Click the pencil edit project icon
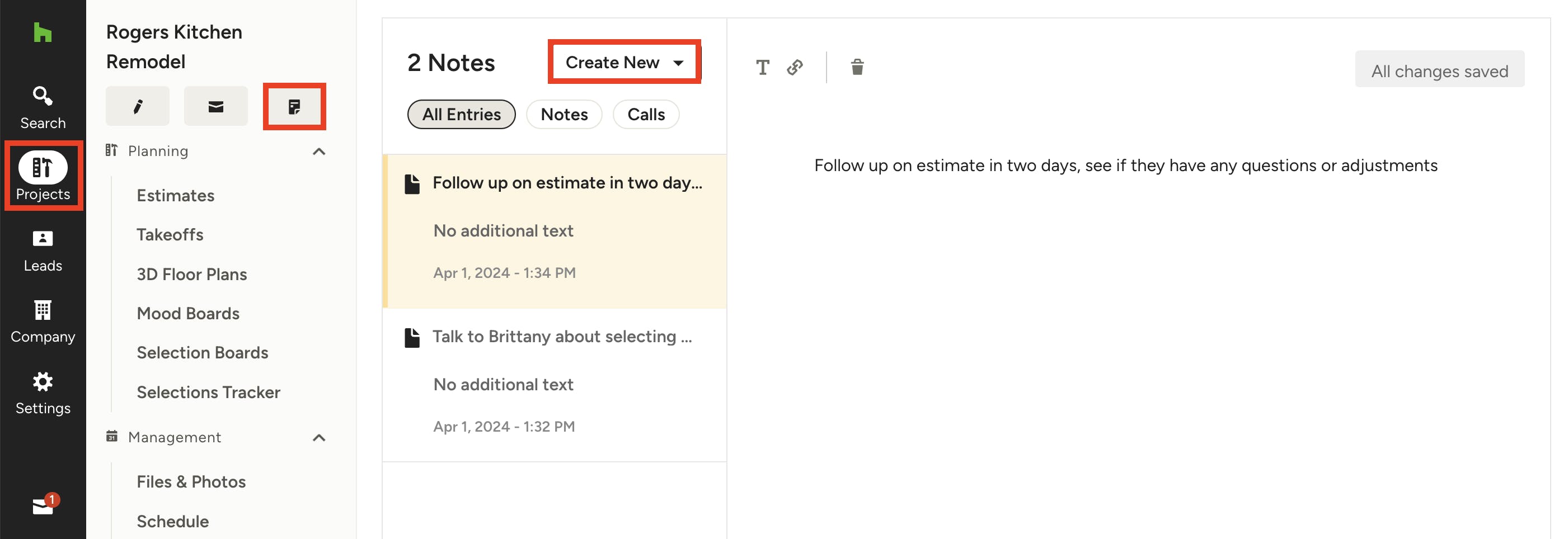 (x=138, y=106)
